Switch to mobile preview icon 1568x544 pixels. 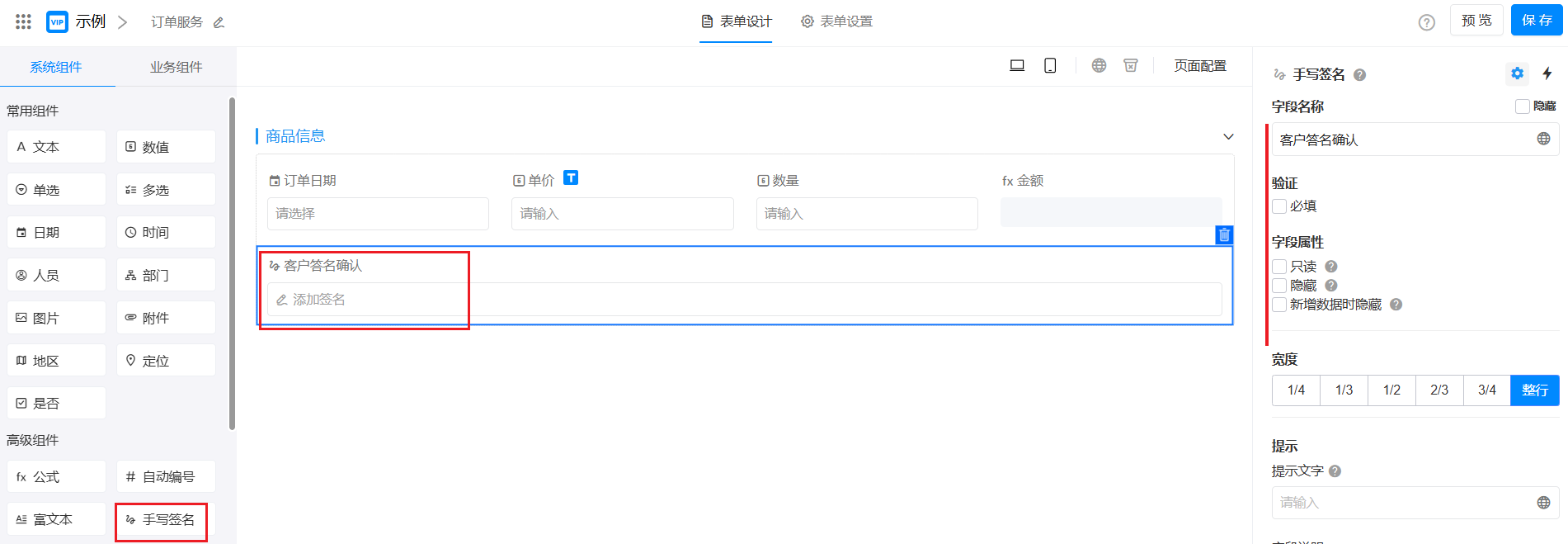[1050, 66]
